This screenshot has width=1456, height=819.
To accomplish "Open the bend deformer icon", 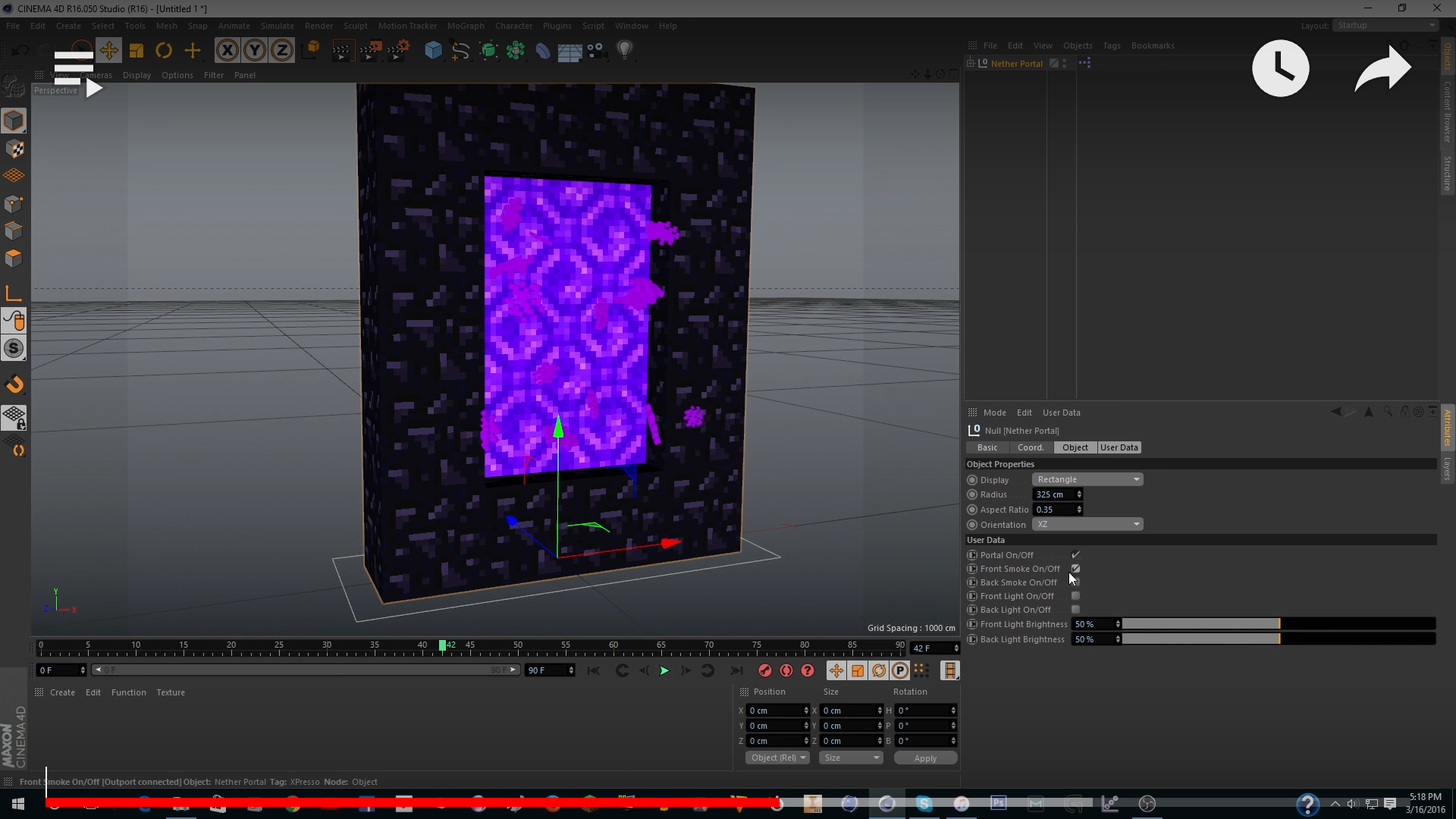I will tap(543, 51).
